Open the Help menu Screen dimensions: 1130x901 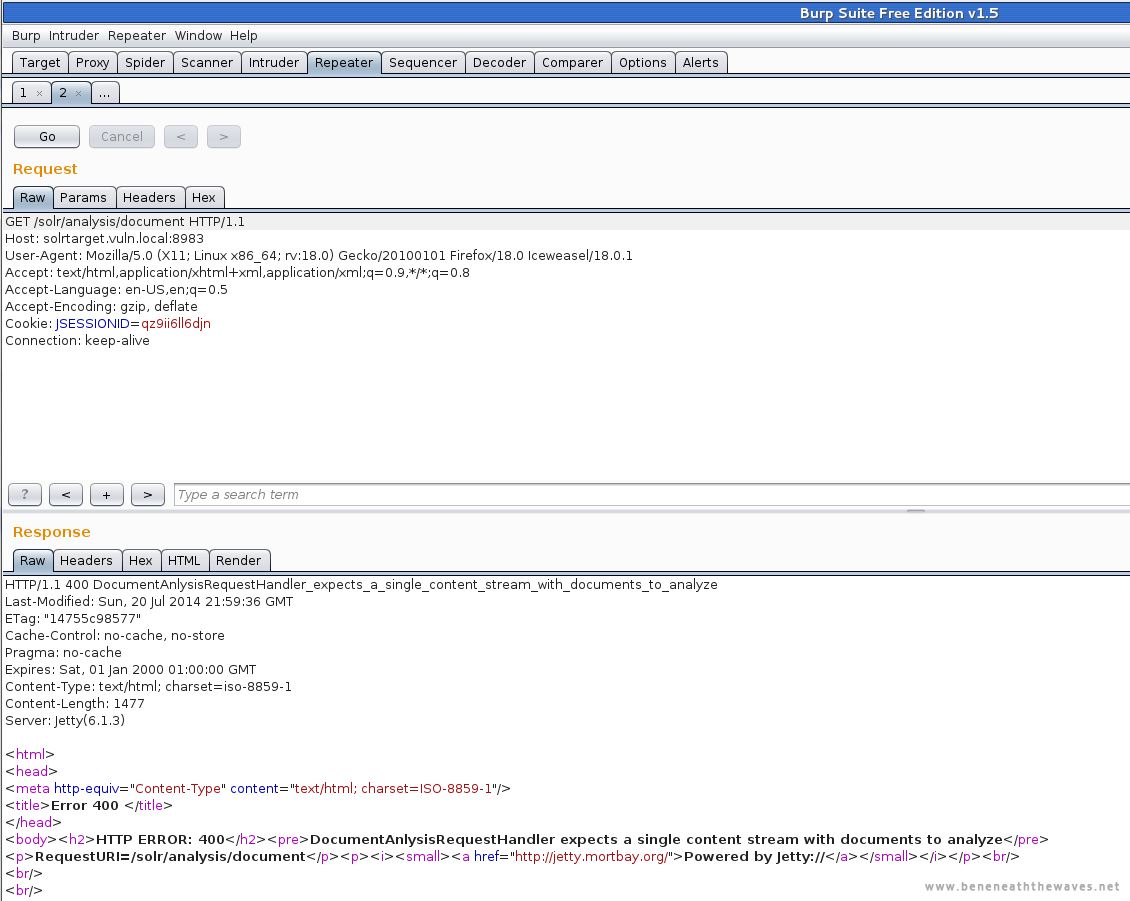click(244, 35)
